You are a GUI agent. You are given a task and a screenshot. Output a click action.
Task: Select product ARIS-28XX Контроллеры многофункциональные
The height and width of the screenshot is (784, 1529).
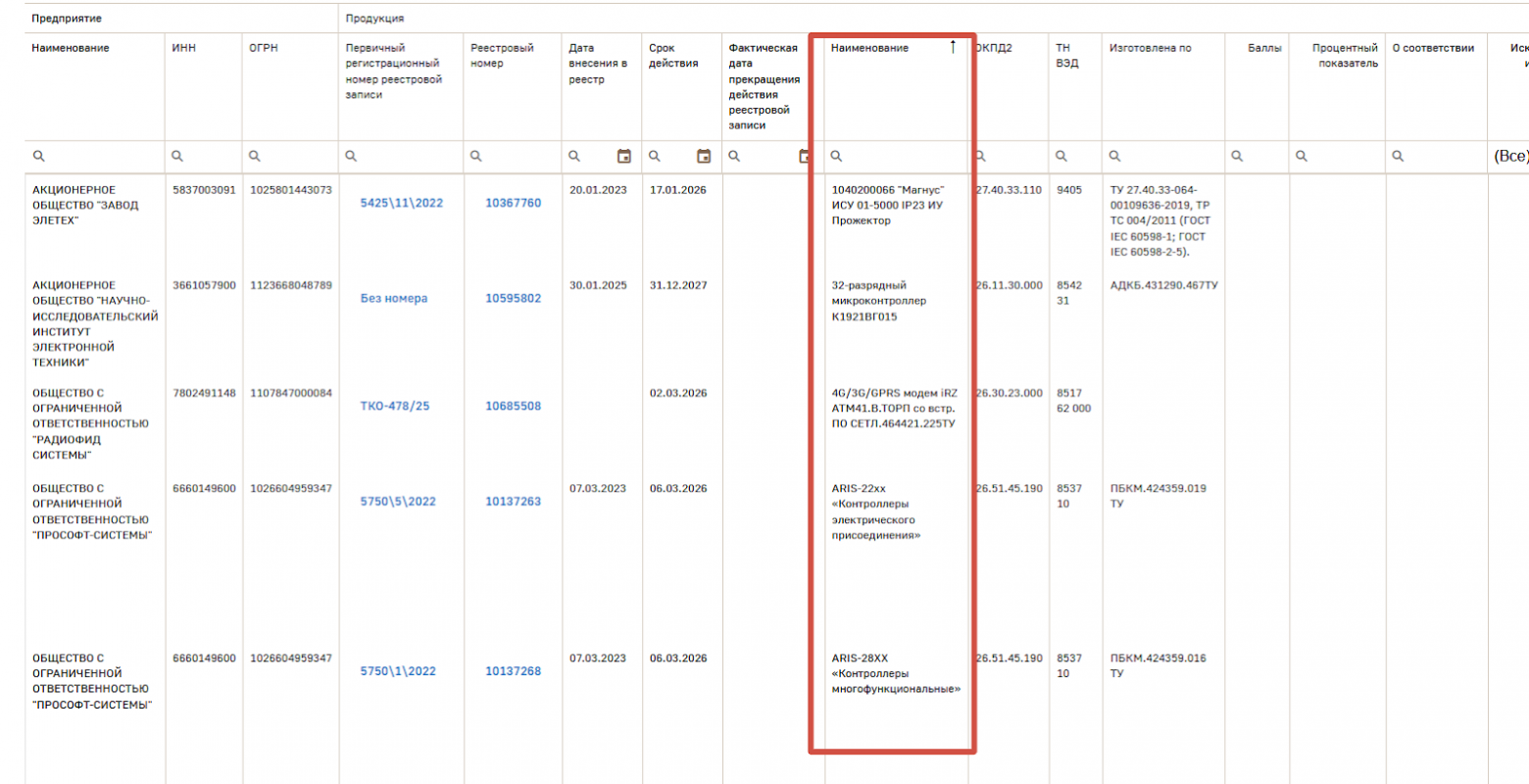(x=896, y=673)
